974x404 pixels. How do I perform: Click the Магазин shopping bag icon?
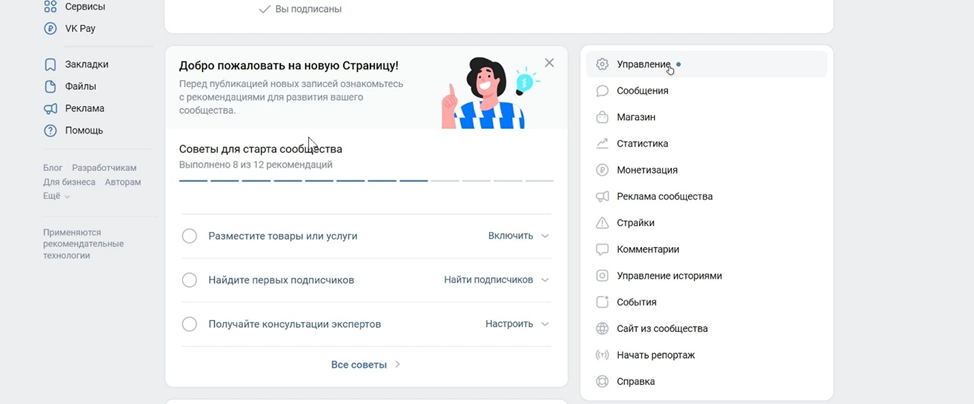(602, 117)
